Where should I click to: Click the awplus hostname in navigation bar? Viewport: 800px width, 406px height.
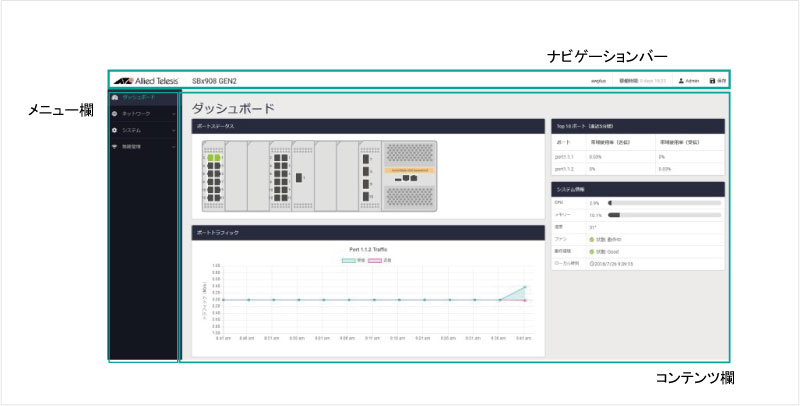[598, 81]
